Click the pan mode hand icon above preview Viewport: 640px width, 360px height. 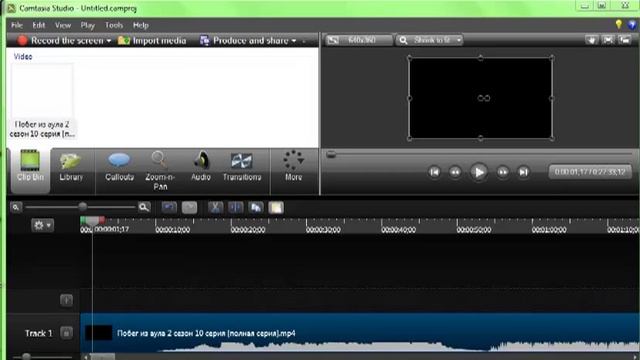point(591,40)
